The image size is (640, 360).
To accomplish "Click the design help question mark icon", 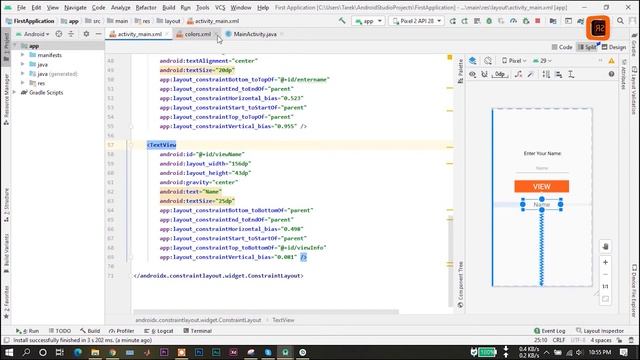I will coord(611,74).
